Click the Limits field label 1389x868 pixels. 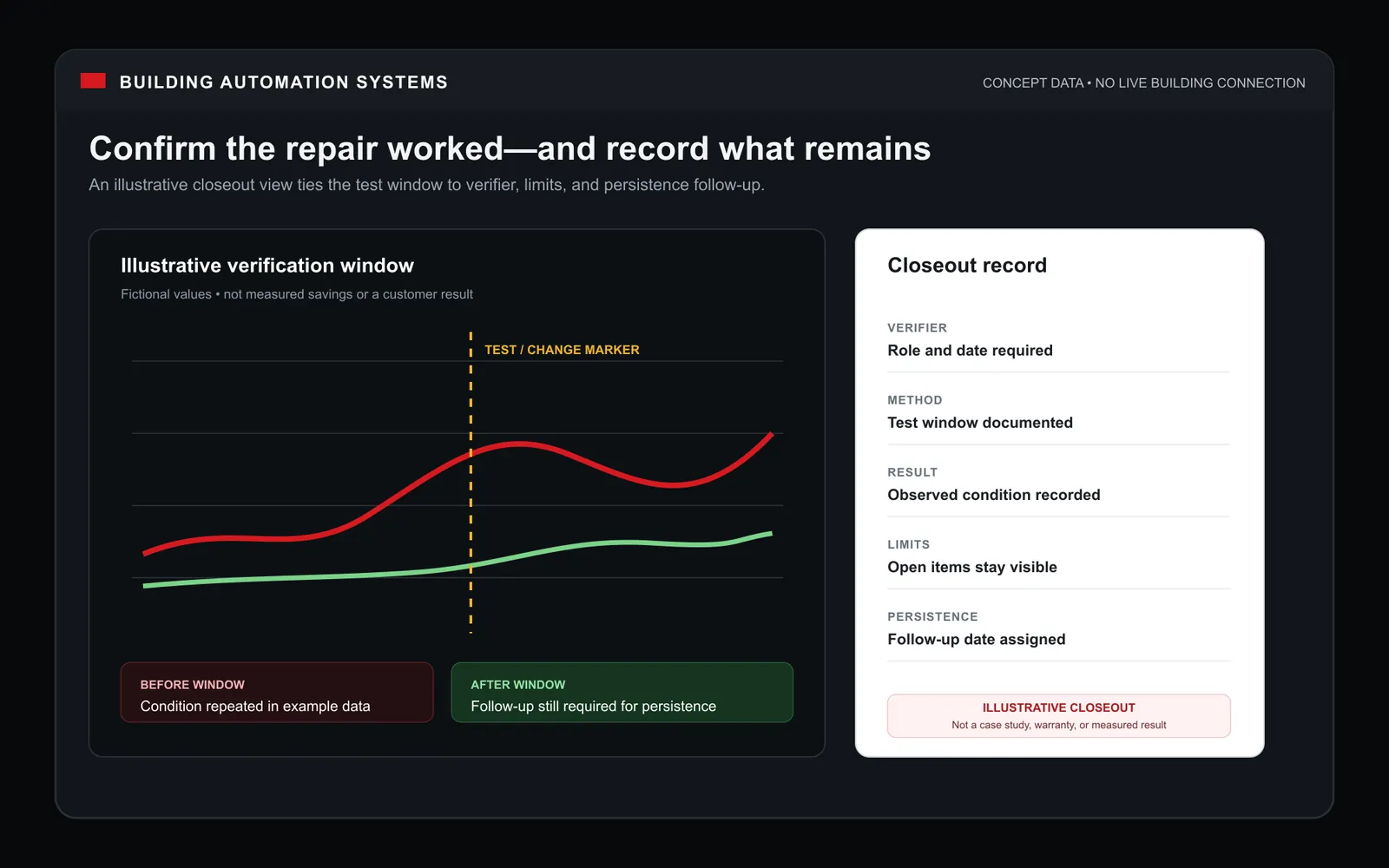pyautogui.click(x=908, y=544)
